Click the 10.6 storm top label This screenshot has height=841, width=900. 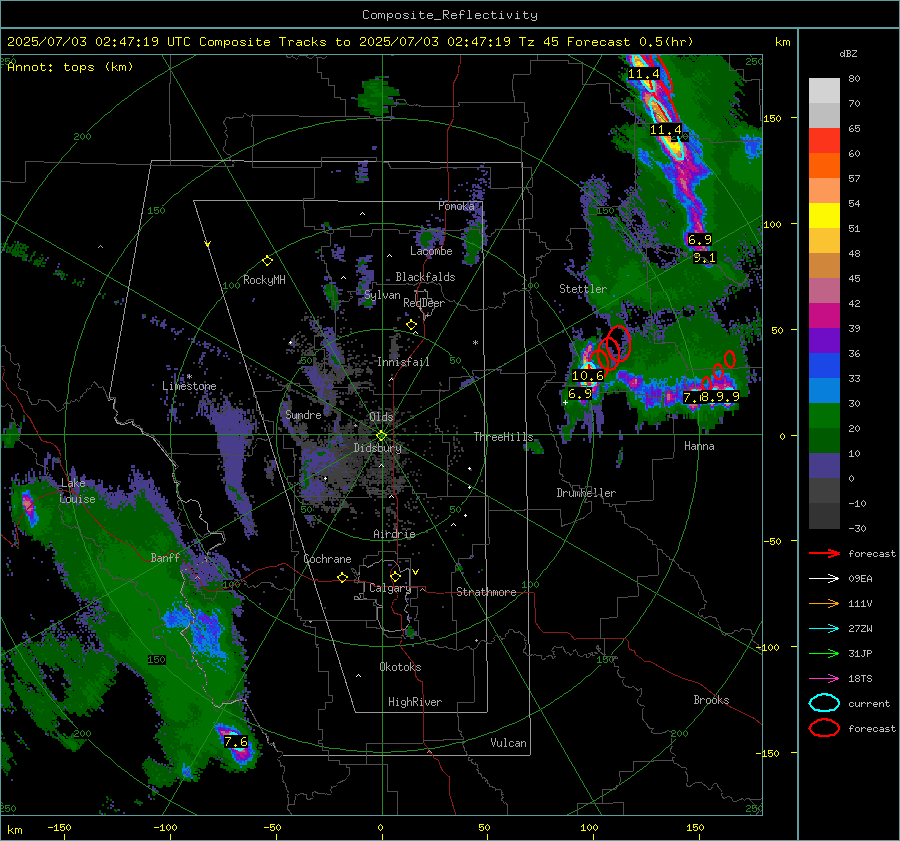pyautogui.click(x=588, y=375)
